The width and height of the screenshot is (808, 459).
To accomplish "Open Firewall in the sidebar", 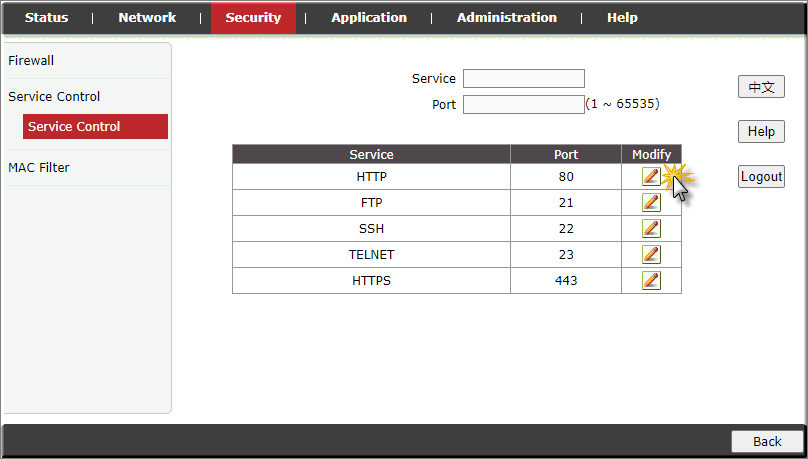I will pos(31,61).
